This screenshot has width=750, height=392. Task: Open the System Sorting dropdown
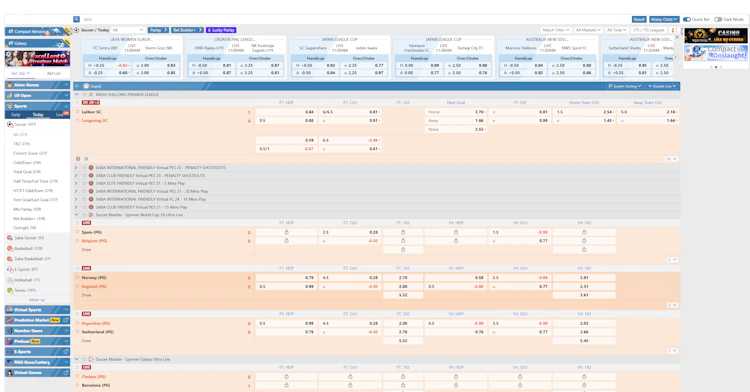(624, 86)
